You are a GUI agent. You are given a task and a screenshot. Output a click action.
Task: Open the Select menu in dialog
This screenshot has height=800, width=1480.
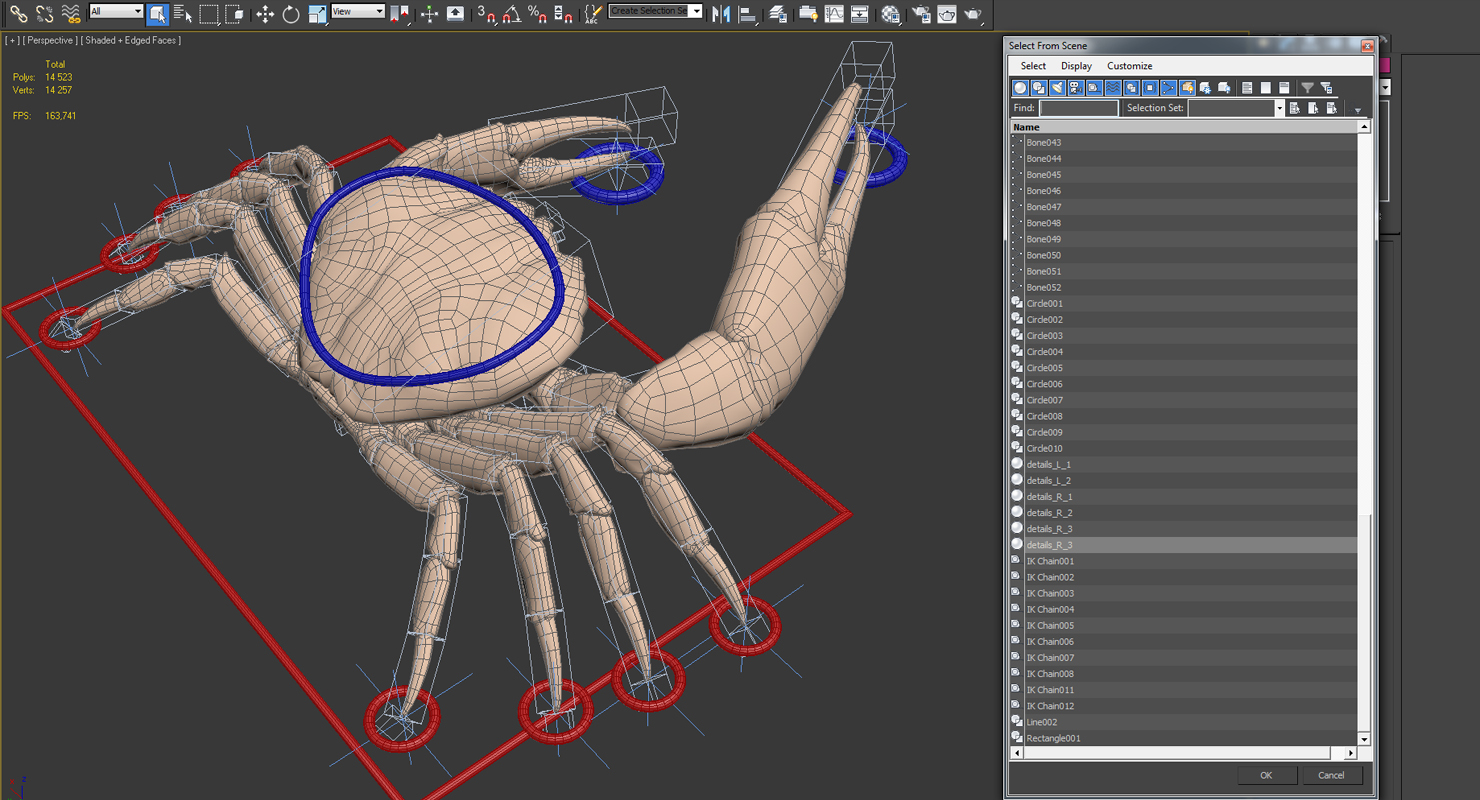[1033, 66]
